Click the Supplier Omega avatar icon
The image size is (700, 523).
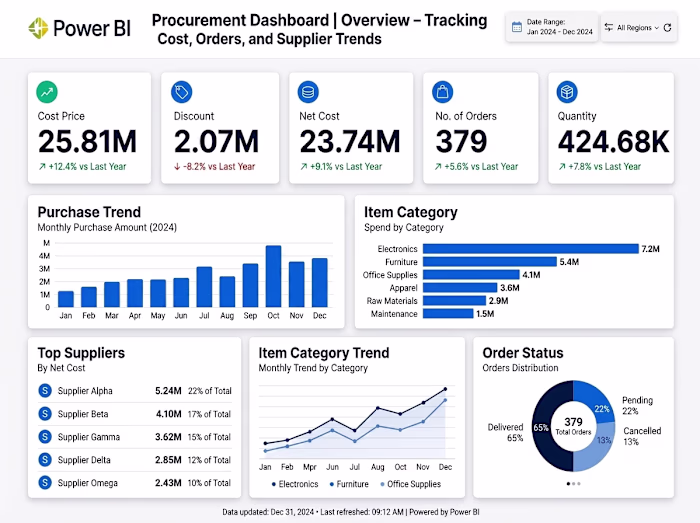tap(45, 482)
